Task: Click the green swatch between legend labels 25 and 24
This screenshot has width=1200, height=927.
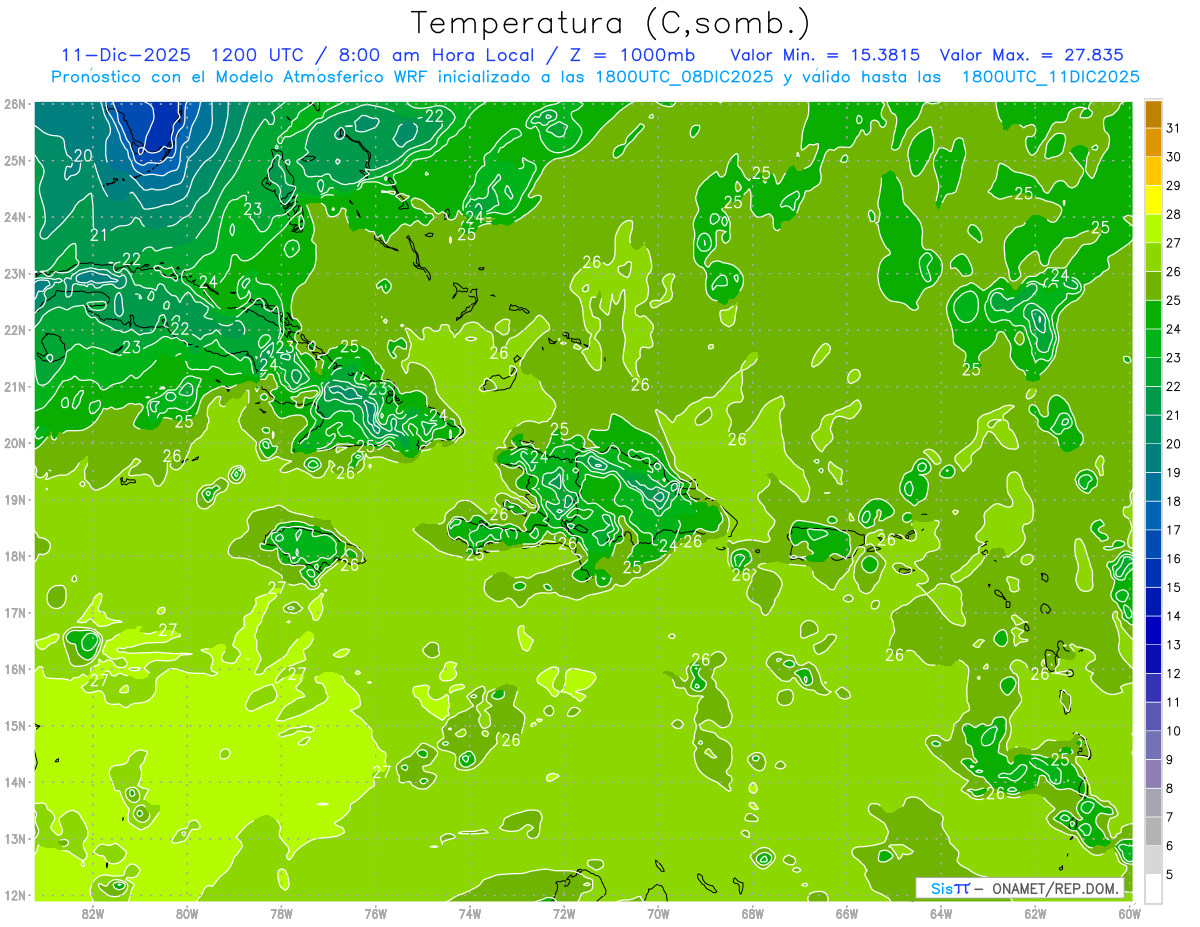Action: tap(1153, 314)
